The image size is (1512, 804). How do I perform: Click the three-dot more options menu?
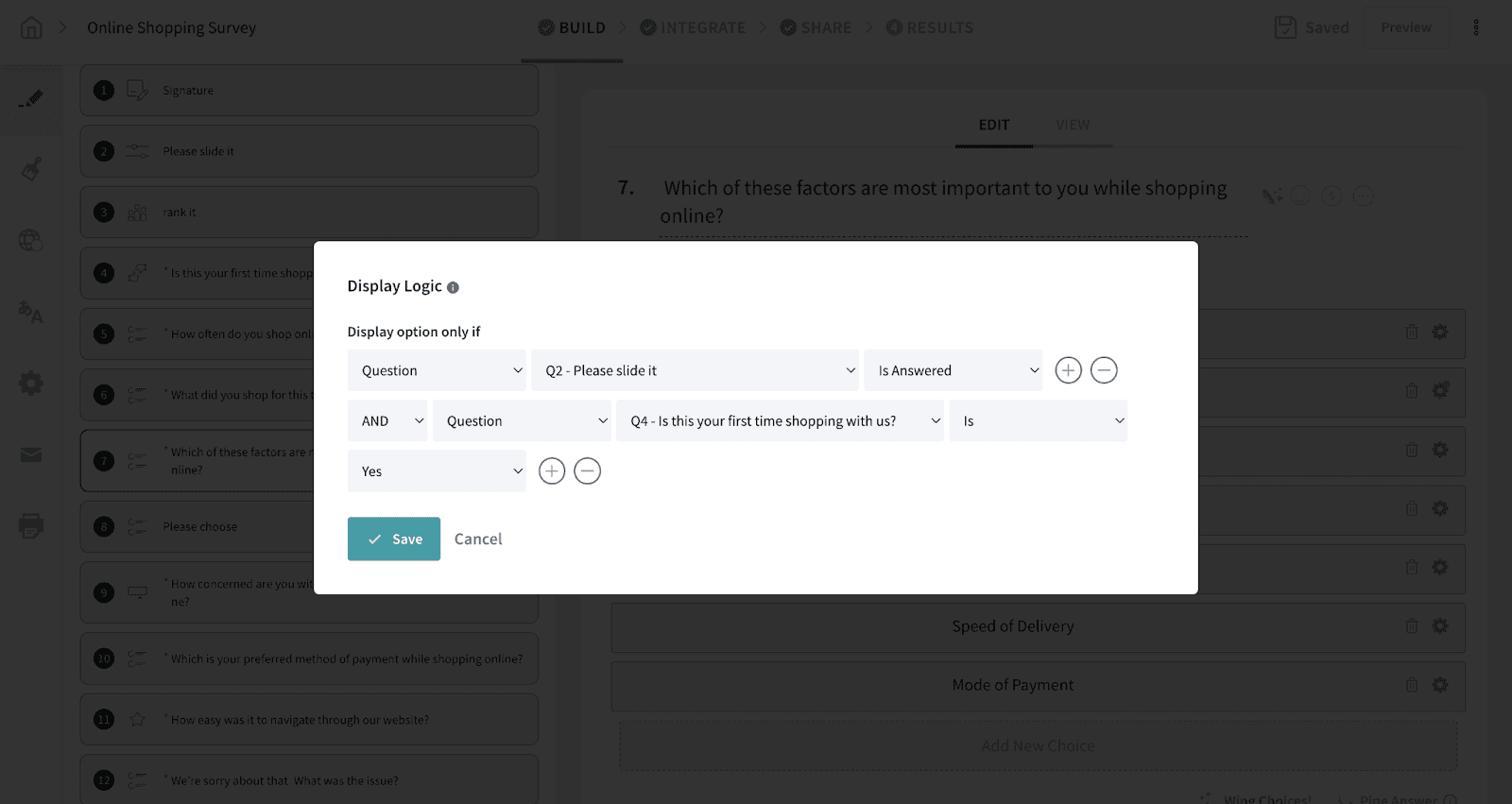[x=1476, y=27]
